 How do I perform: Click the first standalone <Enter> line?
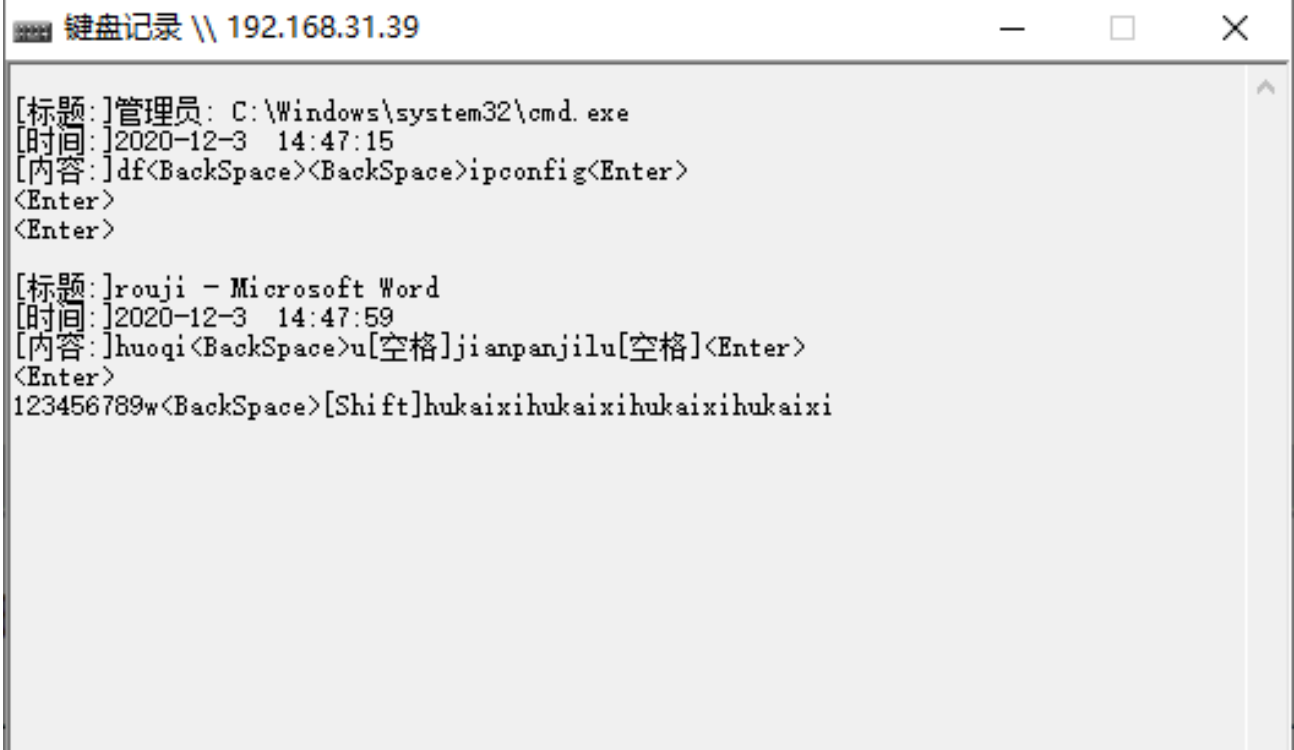pyautogui.click(x=63, y=201)
